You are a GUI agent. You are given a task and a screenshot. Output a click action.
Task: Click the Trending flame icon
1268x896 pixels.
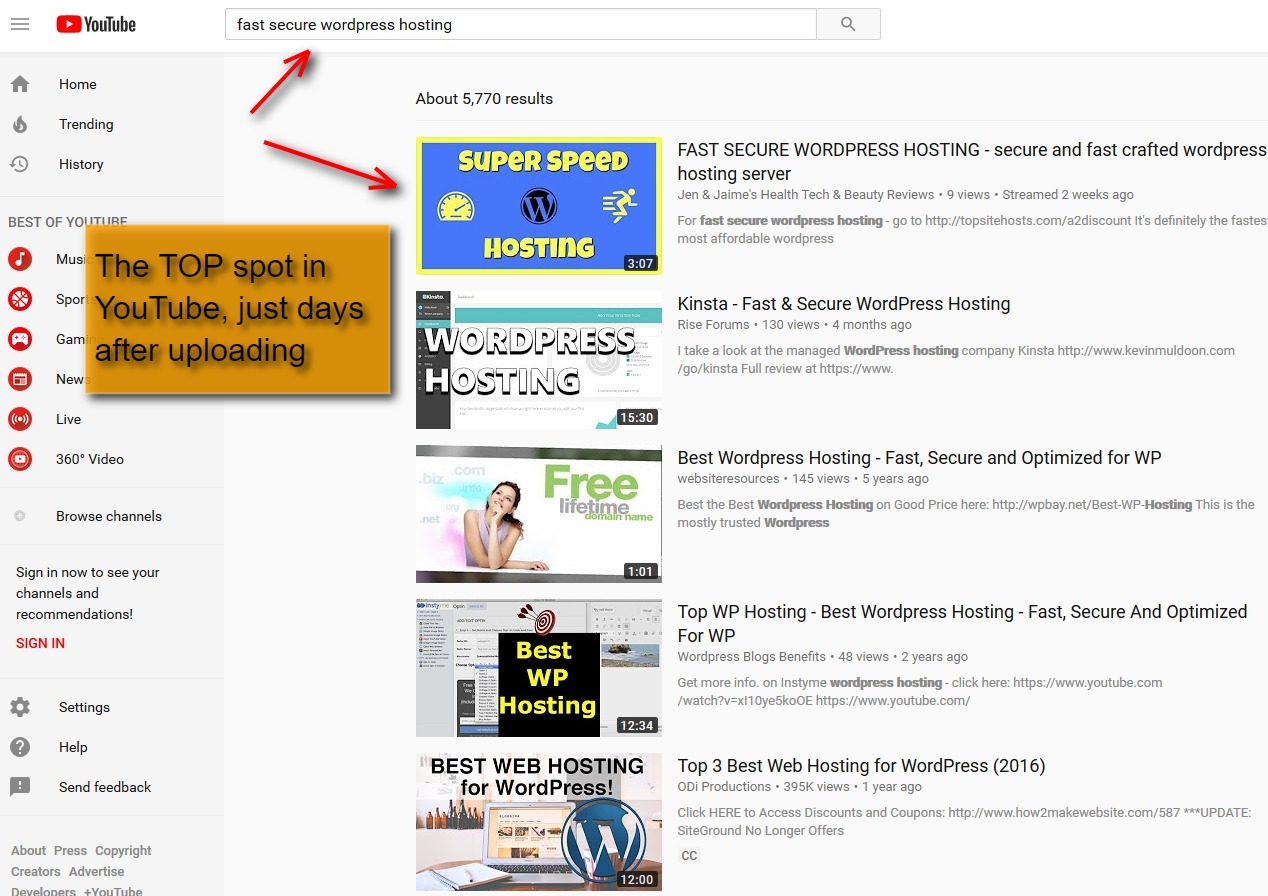(20, 124)
